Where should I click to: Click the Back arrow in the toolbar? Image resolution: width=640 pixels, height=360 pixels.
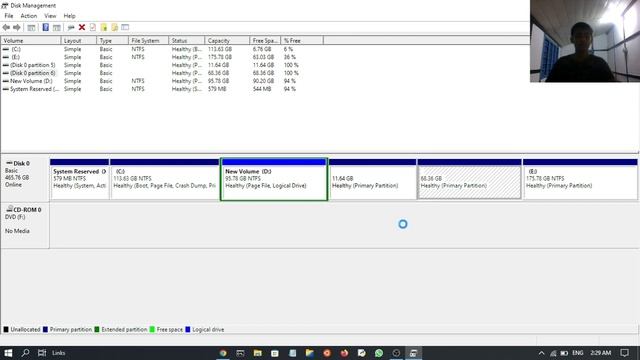click(x=6, y=27)
